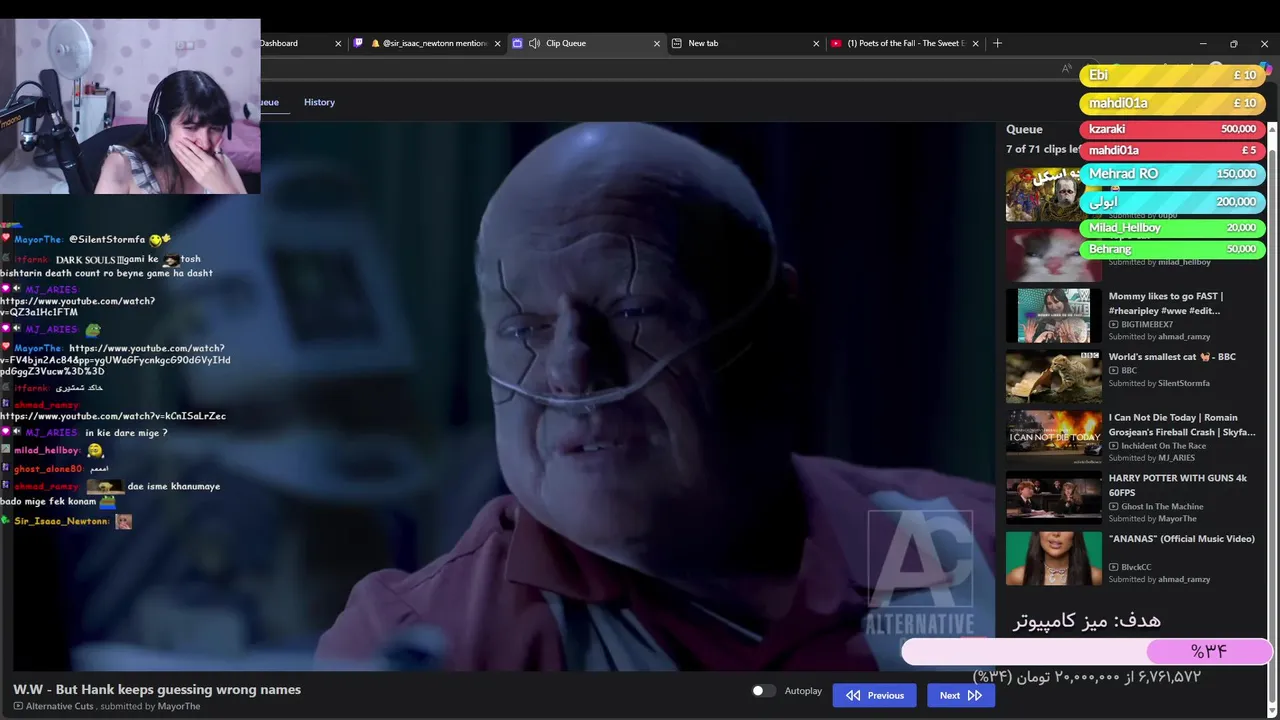Close the Clip Queue tab
Viewport: 1280px width, 720px height.
pyautogui.click(x=657, y=43)
